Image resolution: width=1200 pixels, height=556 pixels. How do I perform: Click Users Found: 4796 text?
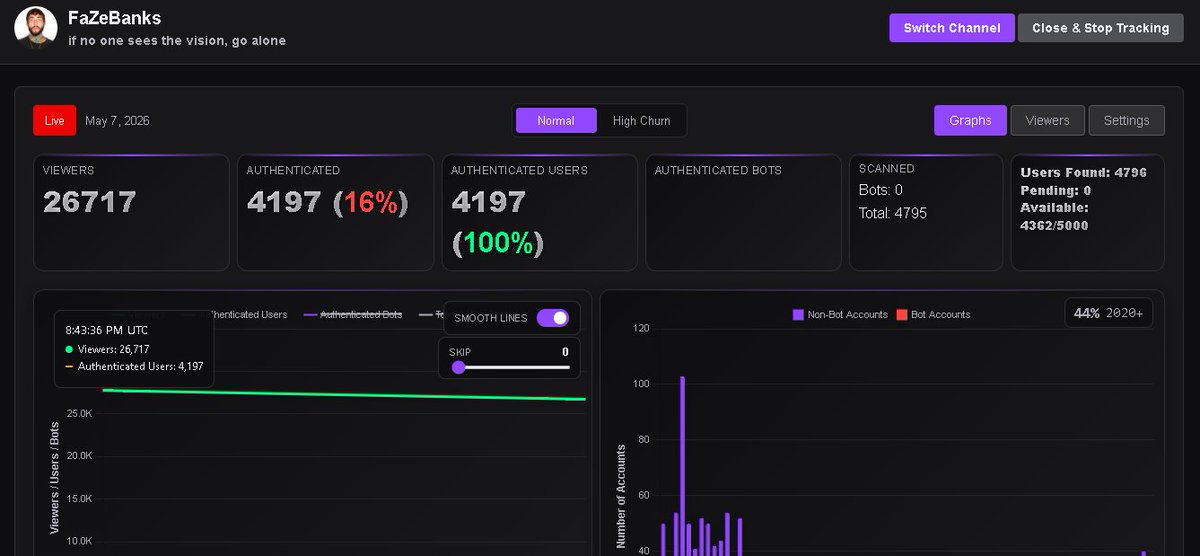pos(1083,172)
